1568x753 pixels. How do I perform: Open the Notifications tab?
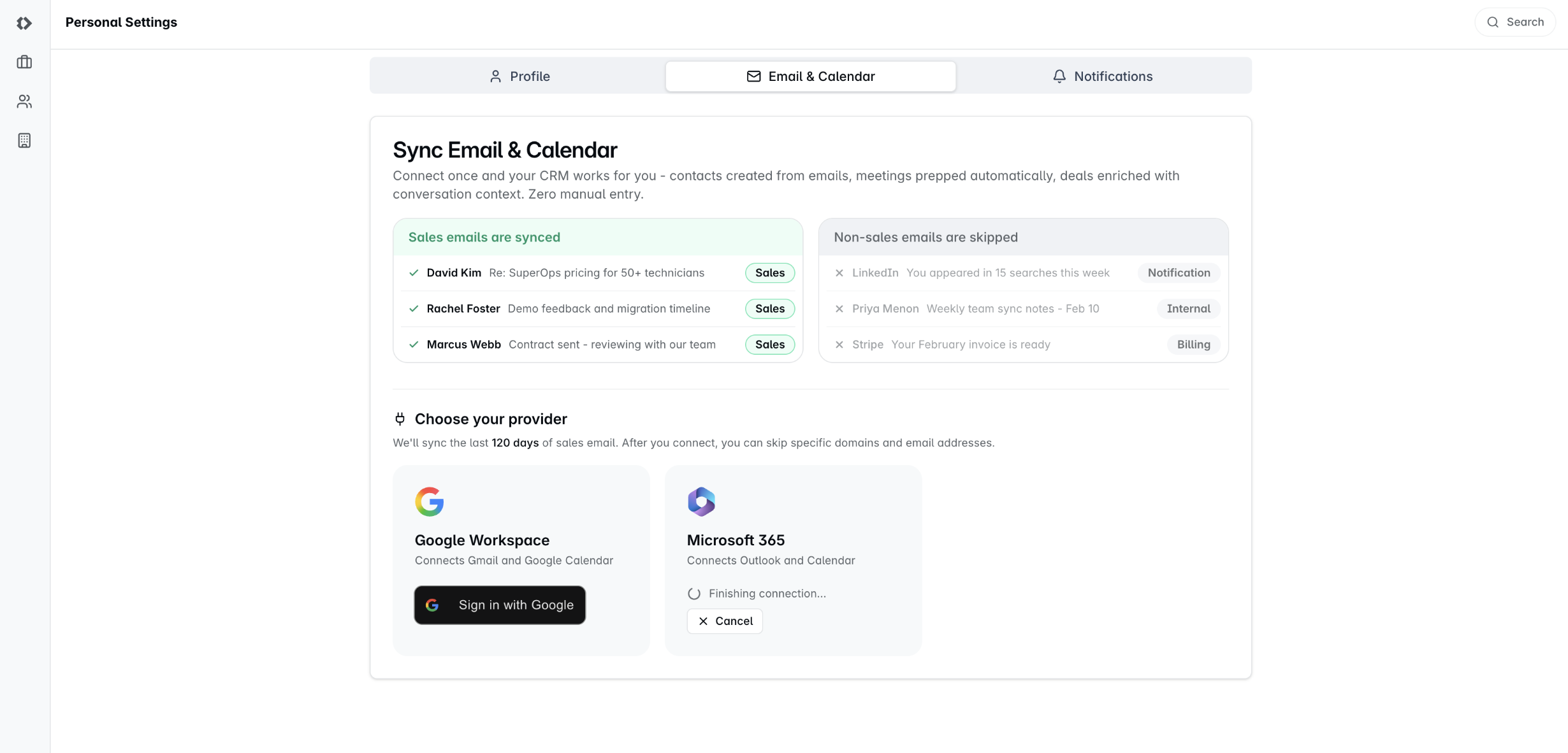pyautogui.click(x=1103, y=76)
